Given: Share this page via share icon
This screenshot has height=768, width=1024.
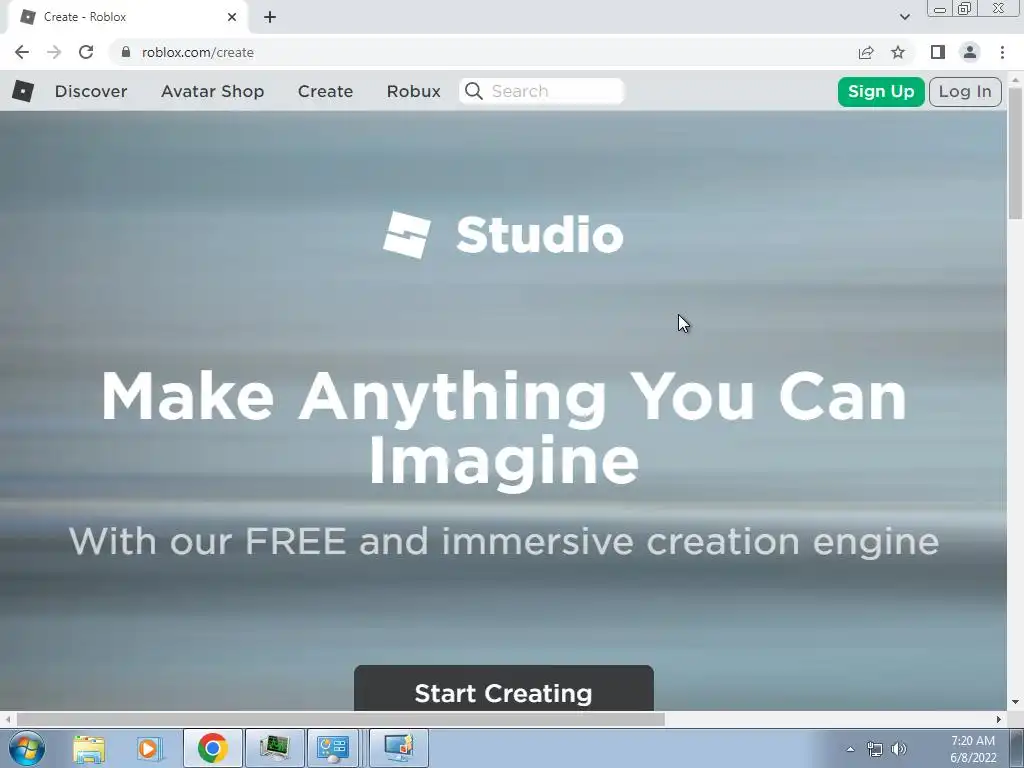Looking at the screenshot, I should pyautogui.click(x=866, y=52).
